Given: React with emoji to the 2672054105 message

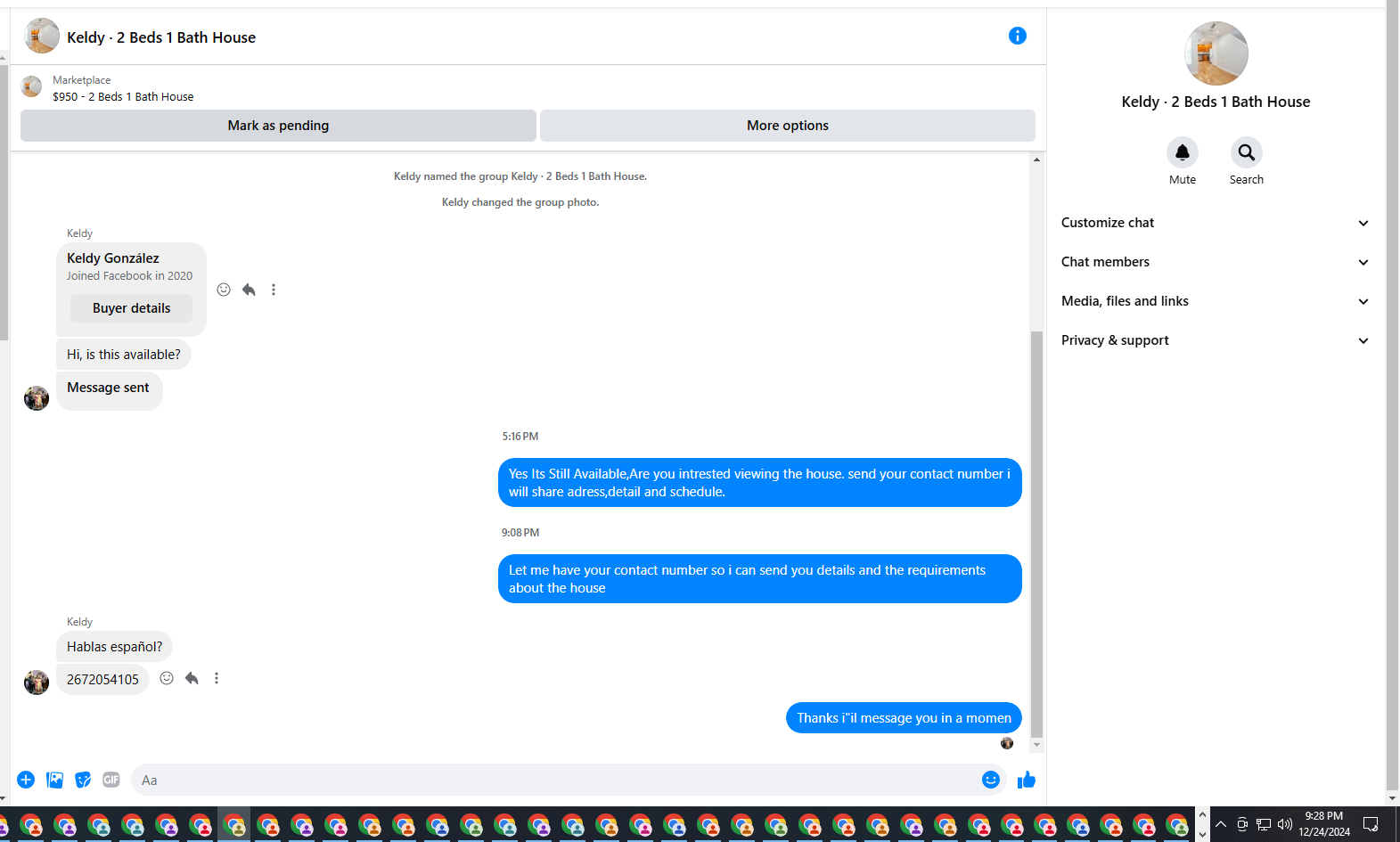Looking at the screenshot, I should (x=167, y=678).
